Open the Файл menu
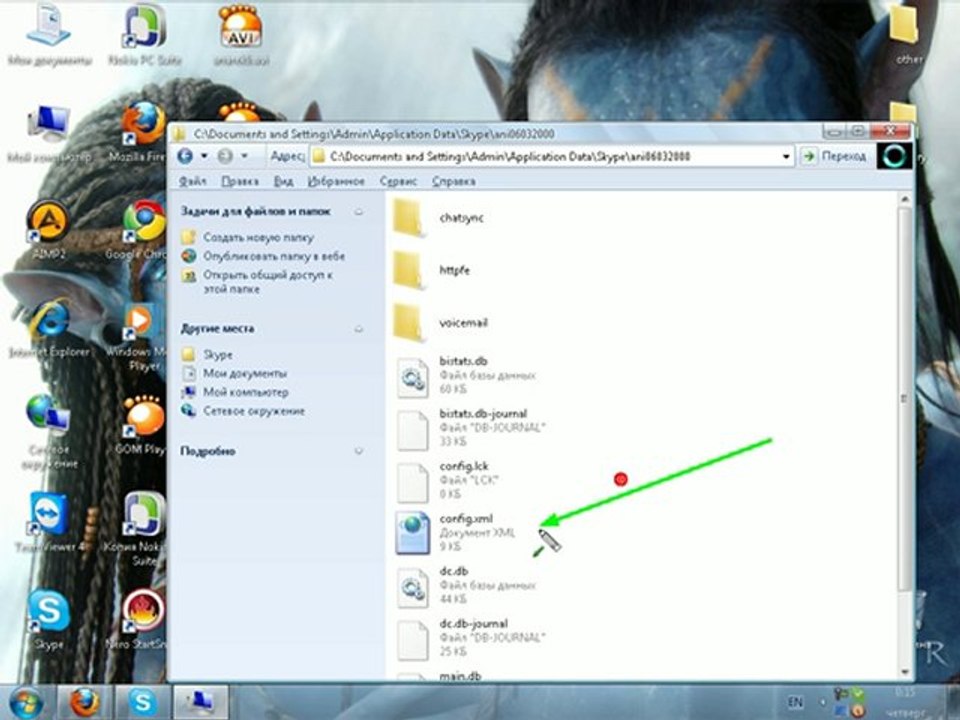 (x=192, y=181)
